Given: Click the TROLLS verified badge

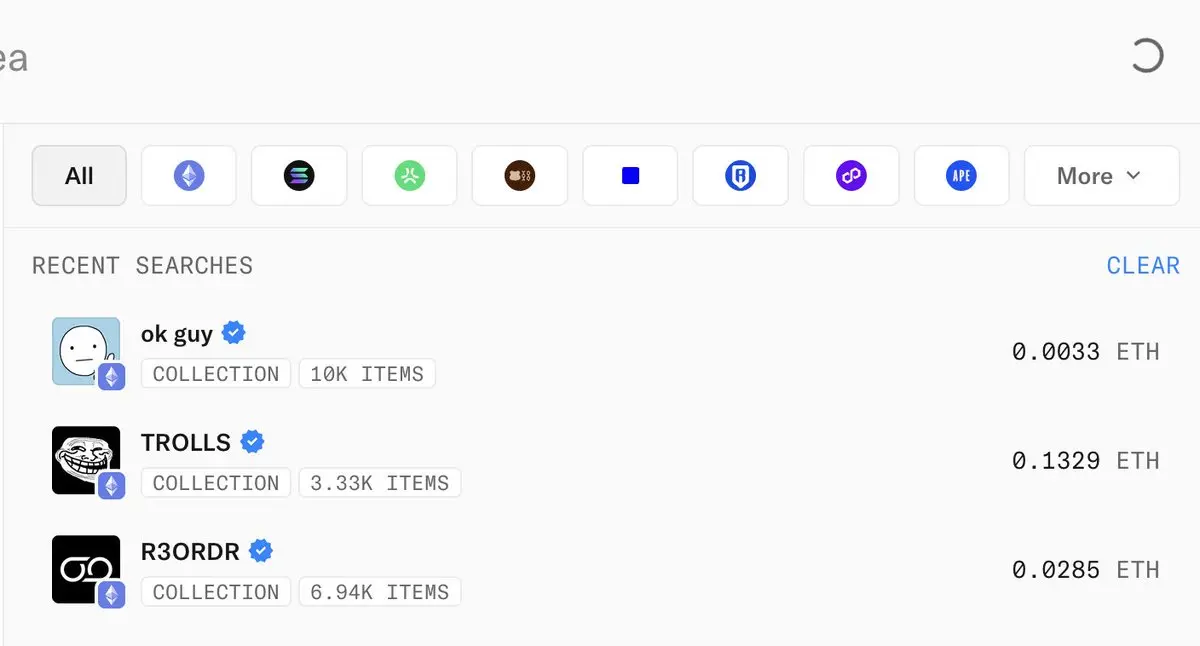Looking at the screenshot, I should (x=253, y=441).
